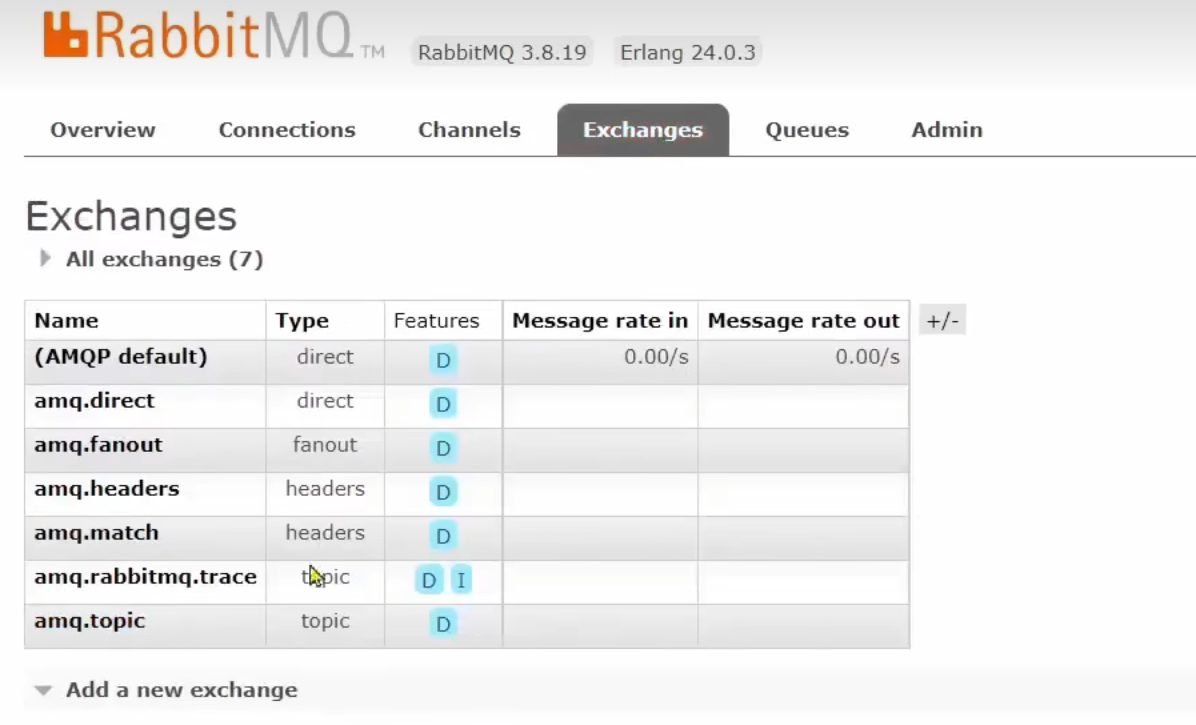Switch to the Connections tab

click(287, 130)
